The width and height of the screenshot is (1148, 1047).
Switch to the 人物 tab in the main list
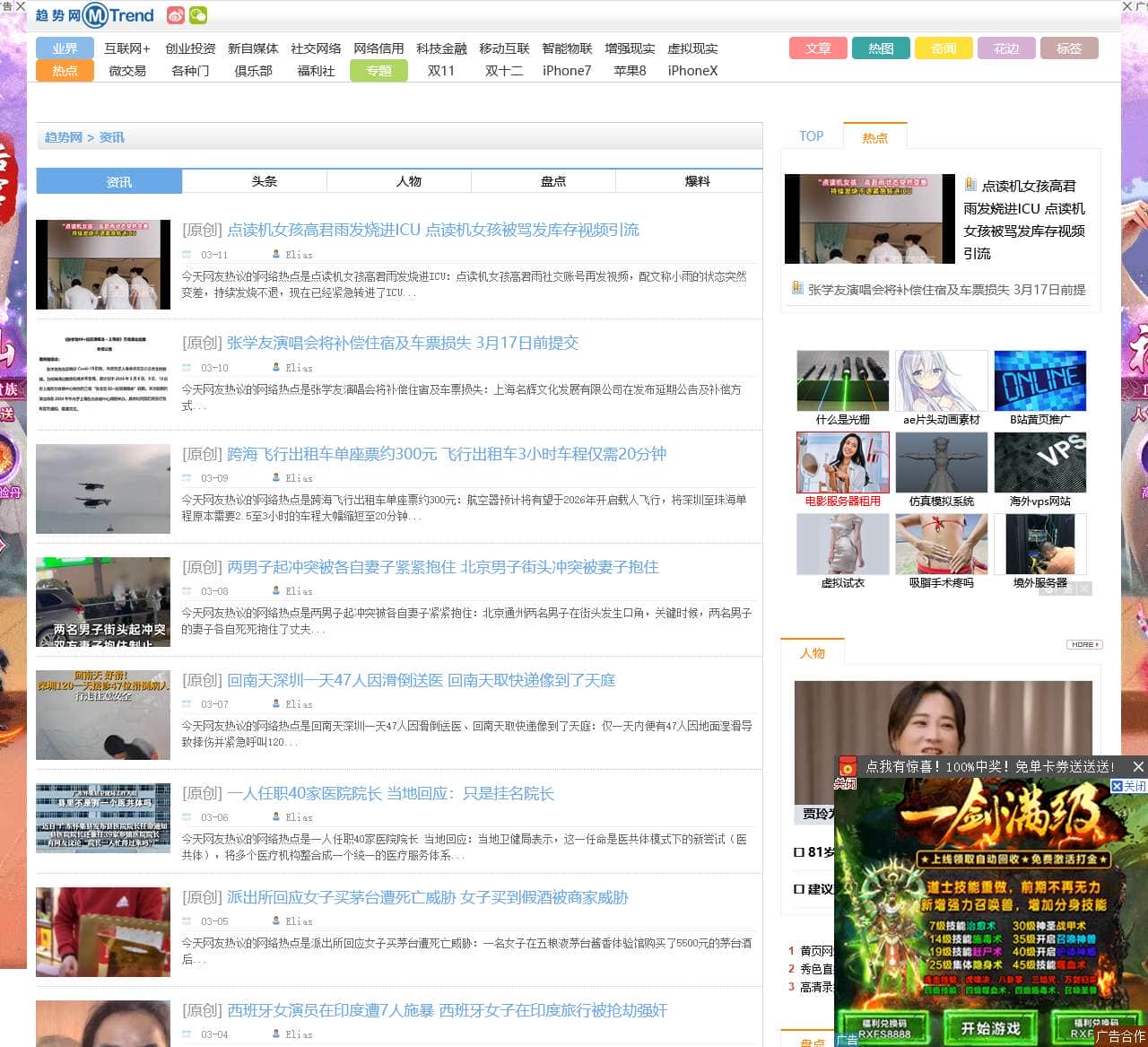tap(408, 181)
